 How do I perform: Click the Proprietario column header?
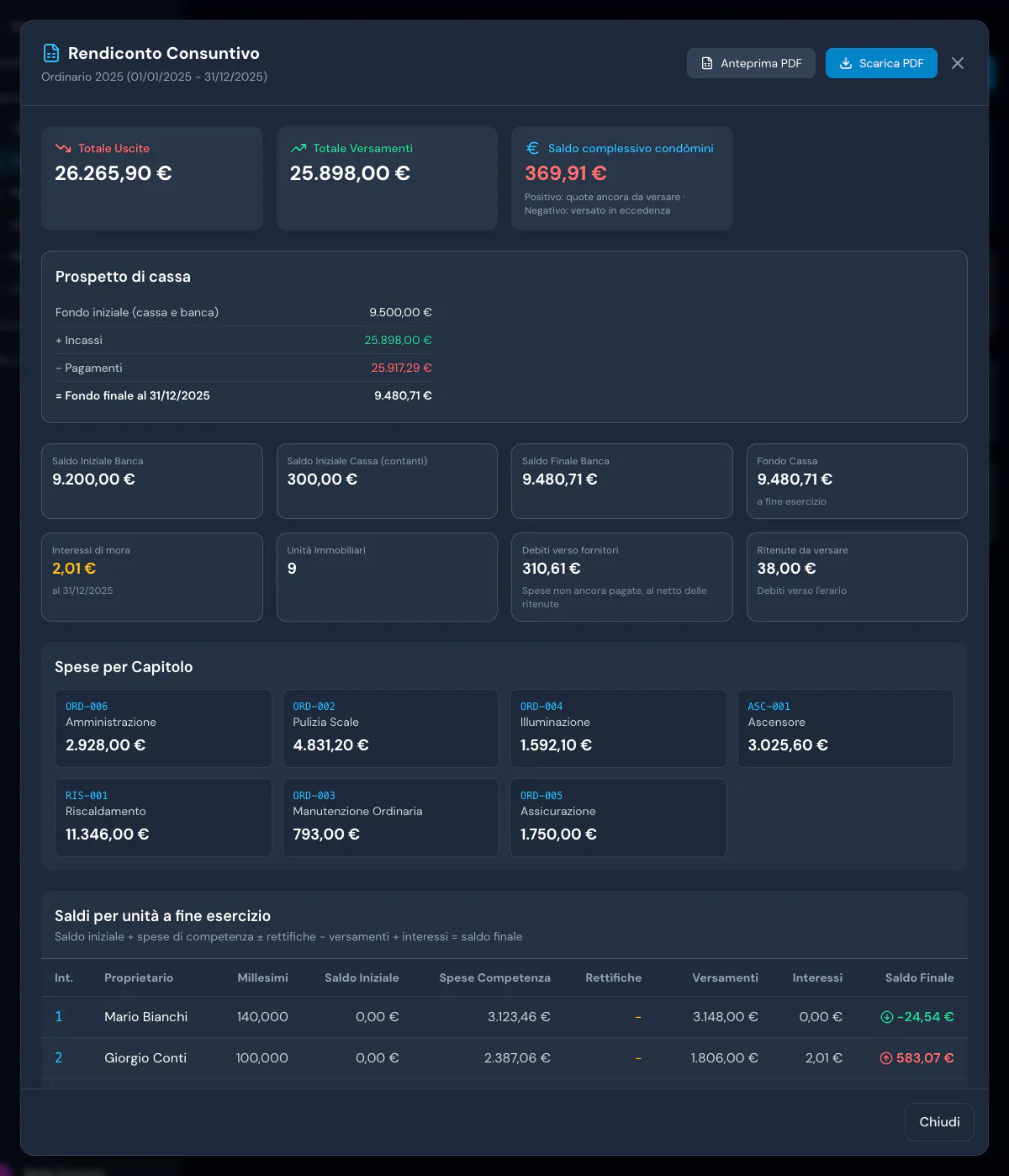tap(139, 977)
